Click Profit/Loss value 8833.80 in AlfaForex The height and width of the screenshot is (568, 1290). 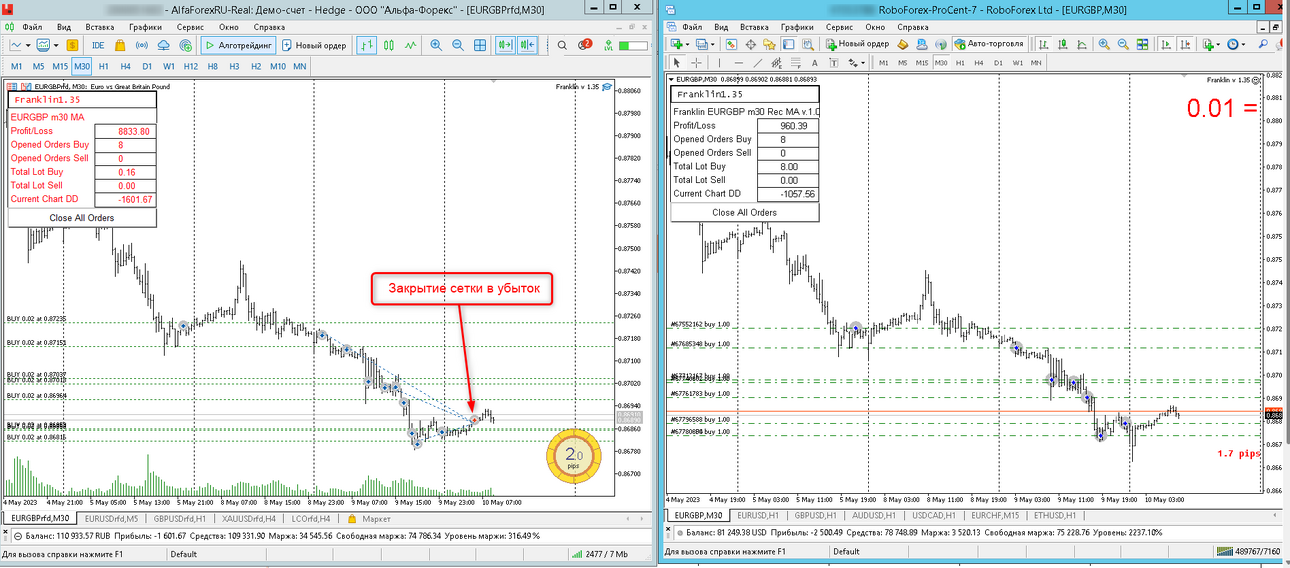(124, 131)
